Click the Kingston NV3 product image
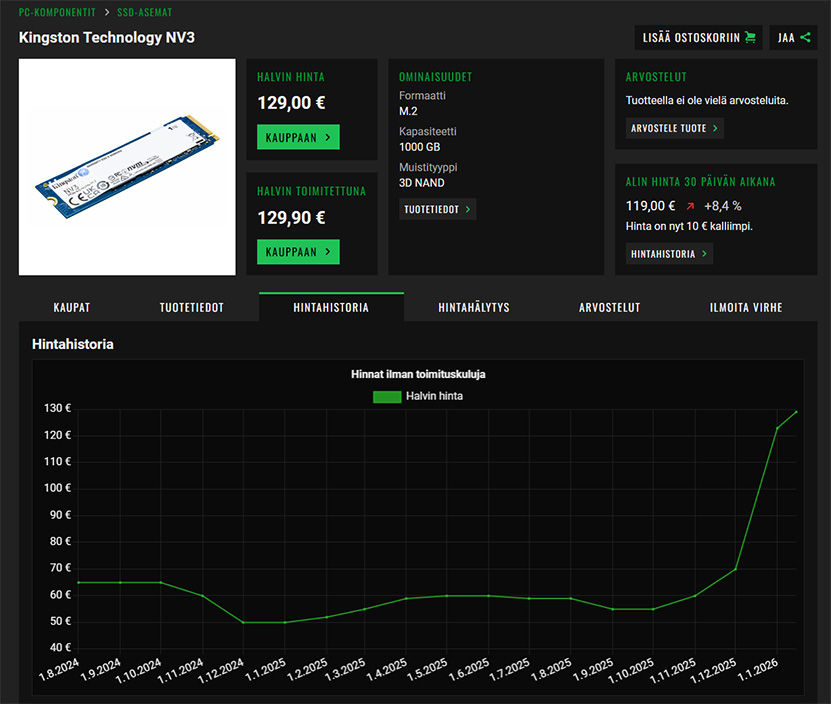Screen dimensions: 831x704 click(127, 167)
